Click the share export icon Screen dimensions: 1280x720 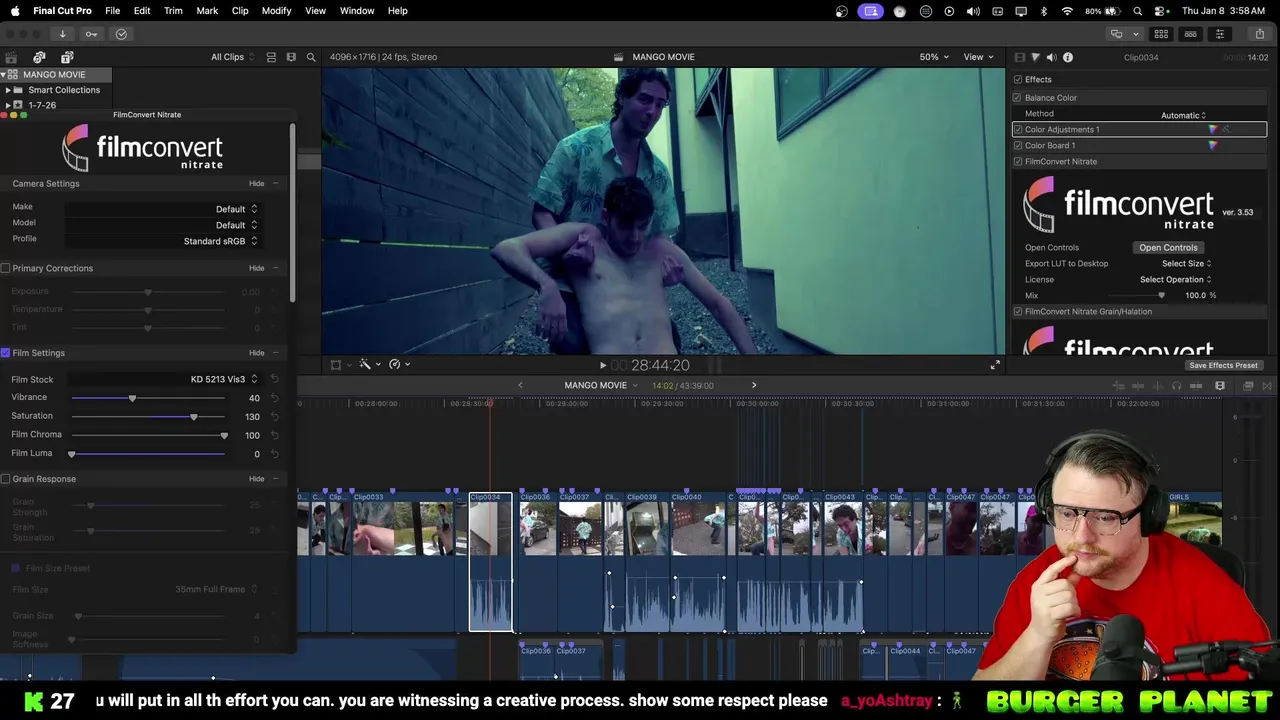point(1259,34)
